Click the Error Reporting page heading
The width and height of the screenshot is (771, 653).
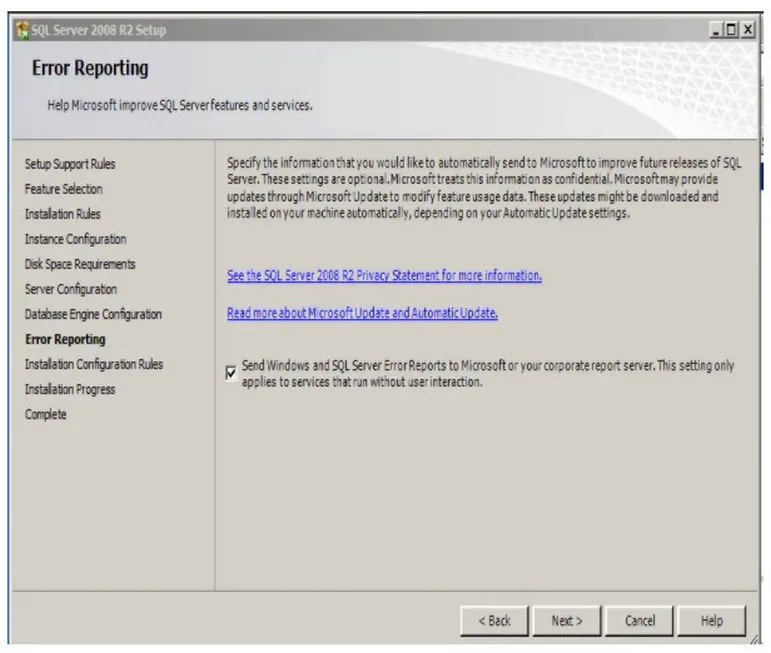point(90,68)
